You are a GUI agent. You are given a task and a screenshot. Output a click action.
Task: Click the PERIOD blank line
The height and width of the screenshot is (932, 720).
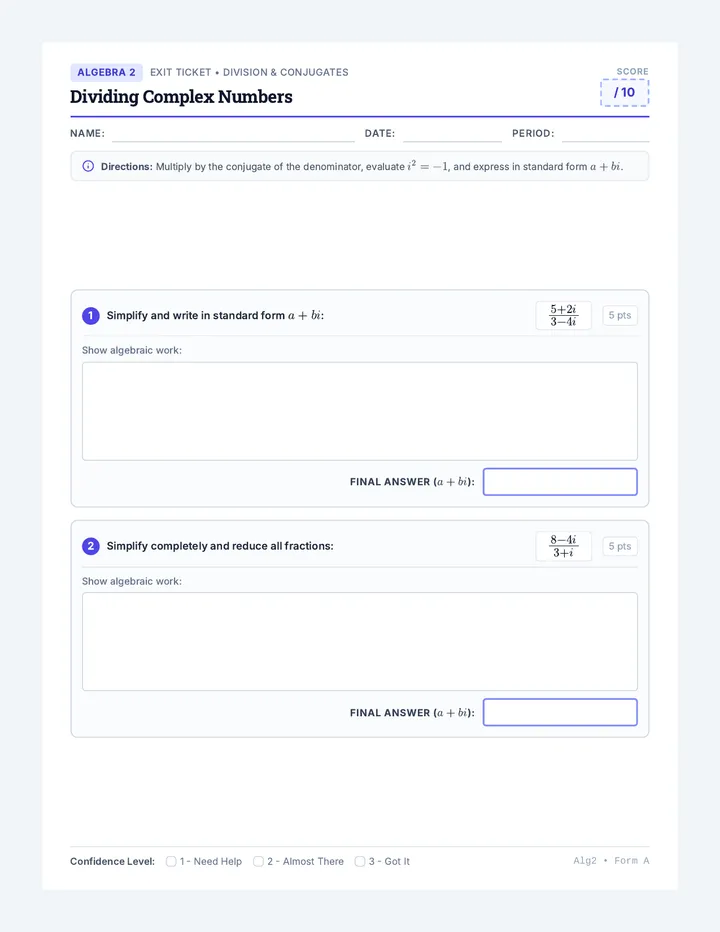[x=605, y=135]
